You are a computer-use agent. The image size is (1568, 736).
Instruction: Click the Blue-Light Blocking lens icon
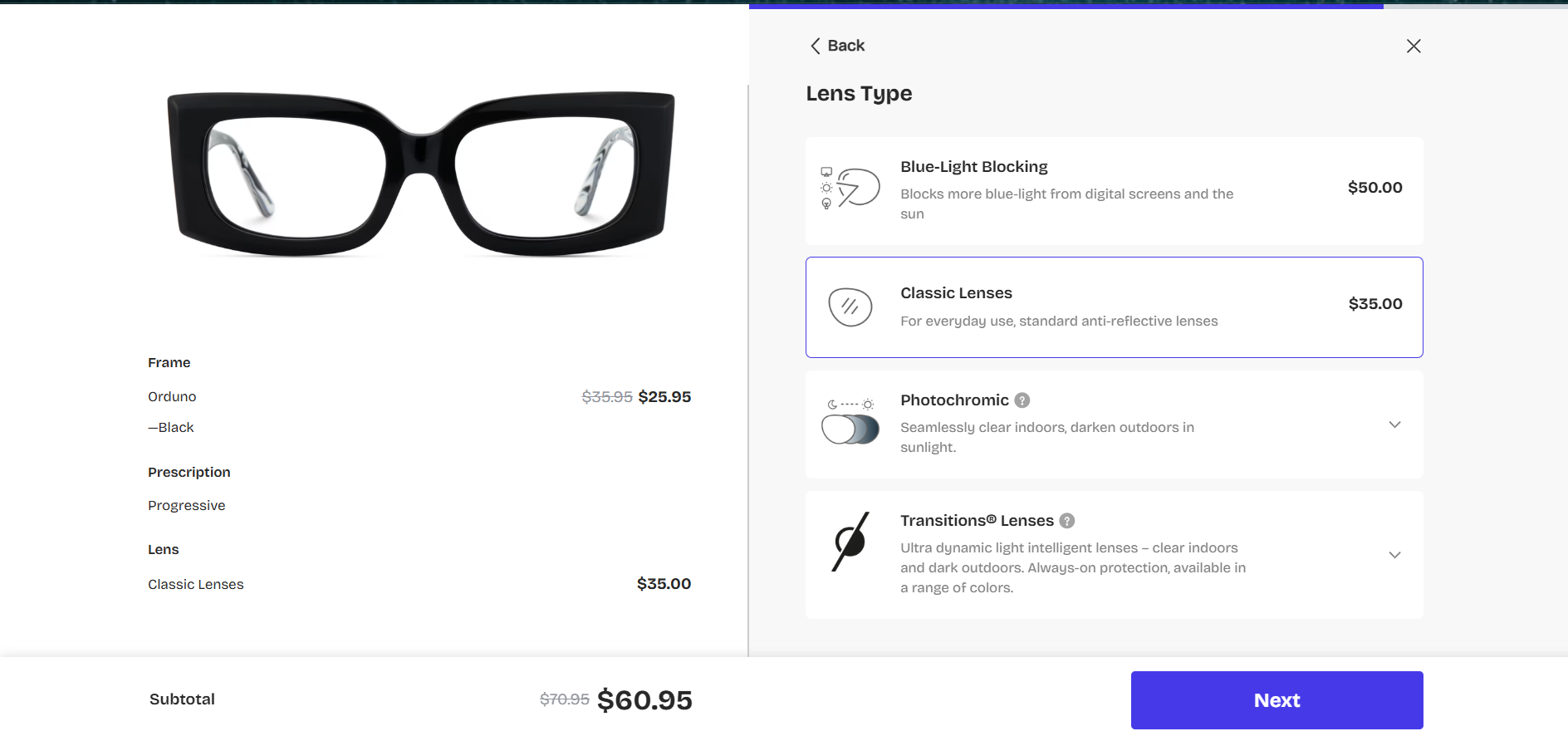pyautogui.click(x=850, y=188)
